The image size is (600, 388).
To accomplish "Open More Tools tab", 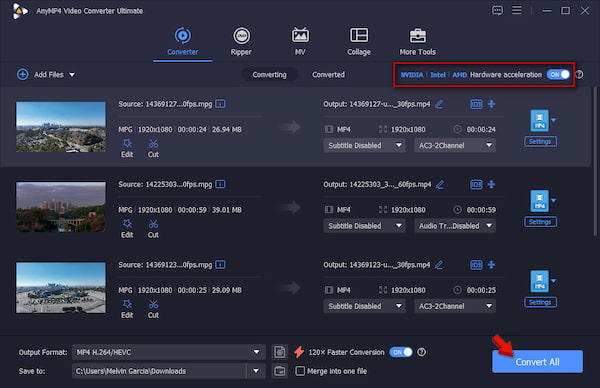I will [x=417, y=42].
